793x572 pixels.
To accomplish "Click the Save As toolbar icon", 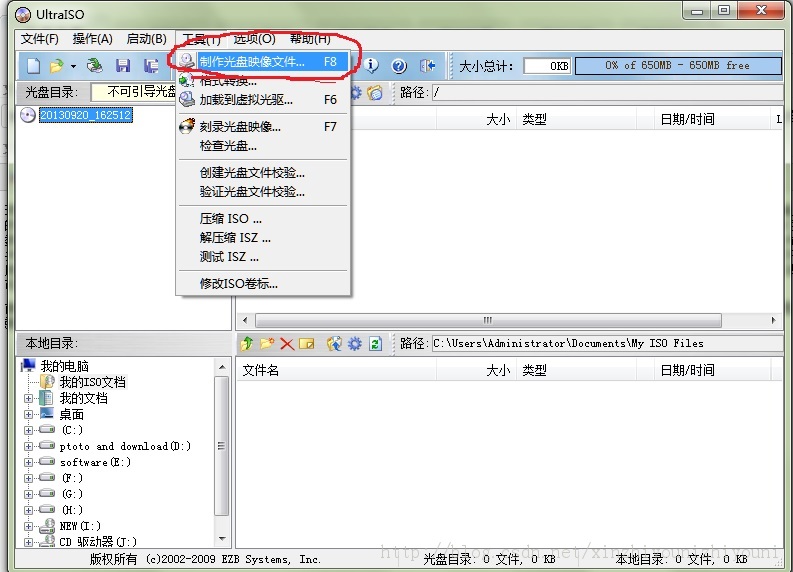I will 151,65.
